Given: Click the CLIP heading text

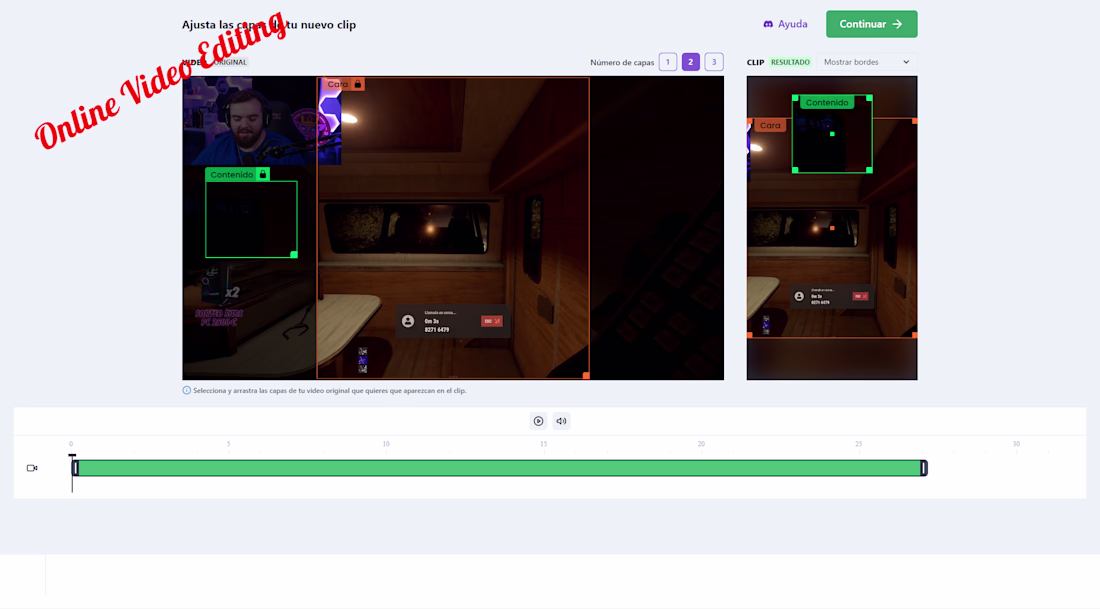Looking at the screenshot, I should [x=756, y=62].
